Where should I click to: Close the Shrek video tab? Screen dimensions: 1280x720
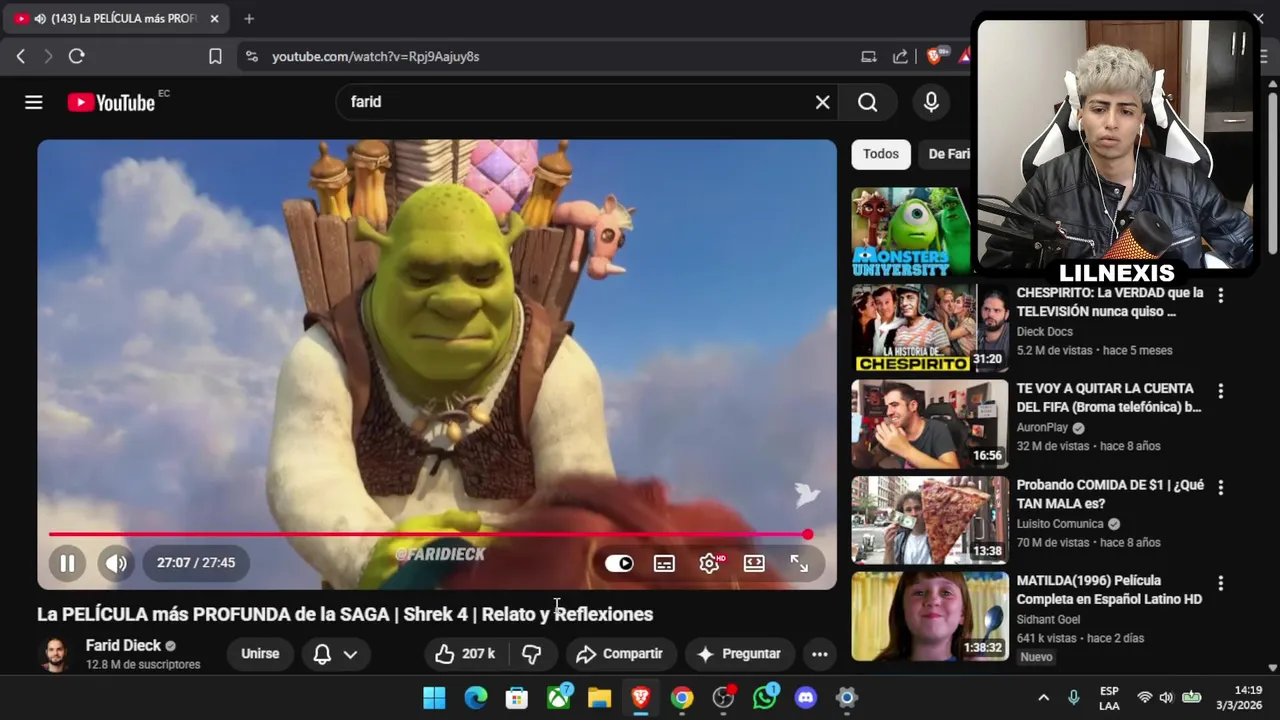pos(214,19)
